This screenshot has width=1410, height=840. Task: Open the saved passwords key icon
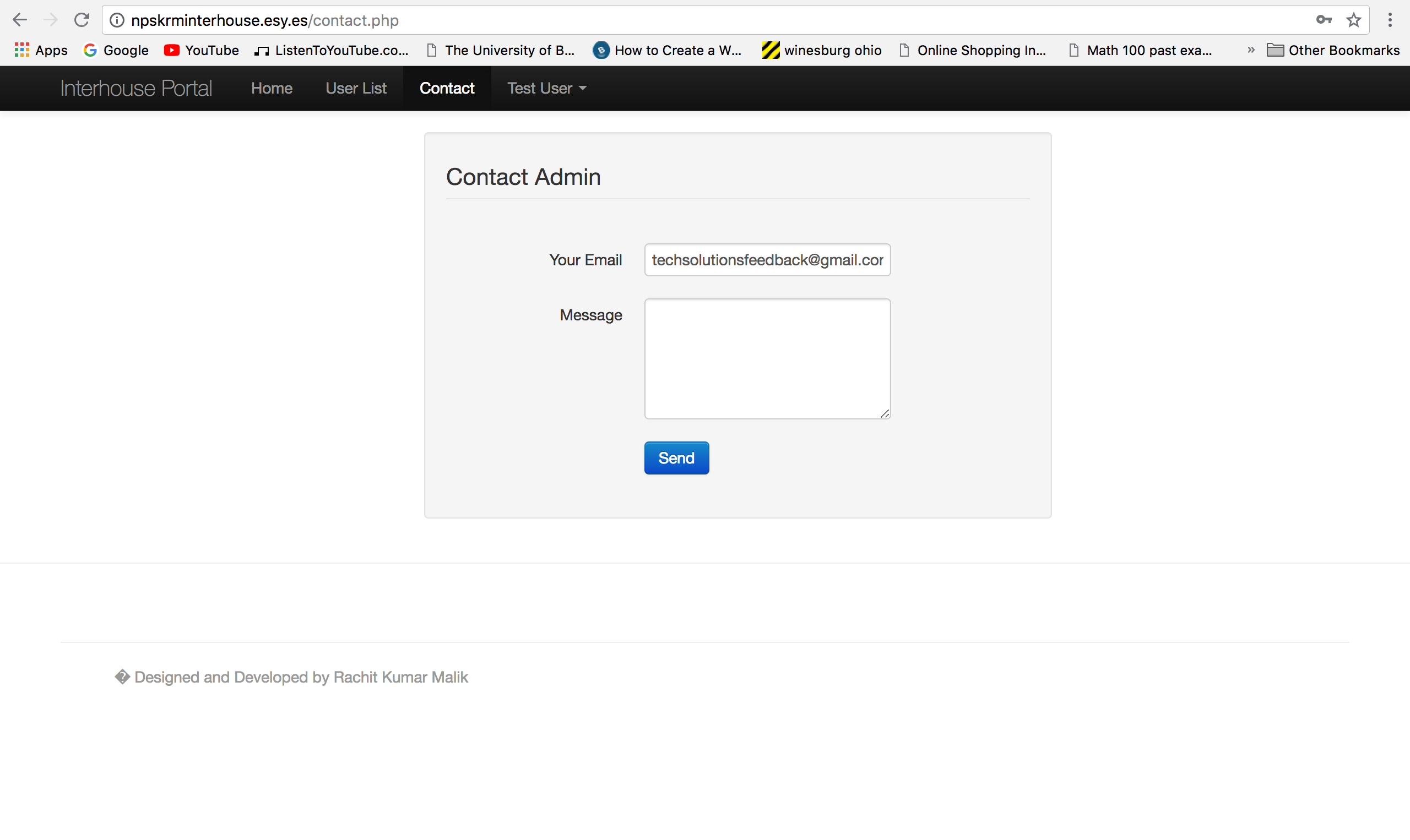click(1324, 20)
